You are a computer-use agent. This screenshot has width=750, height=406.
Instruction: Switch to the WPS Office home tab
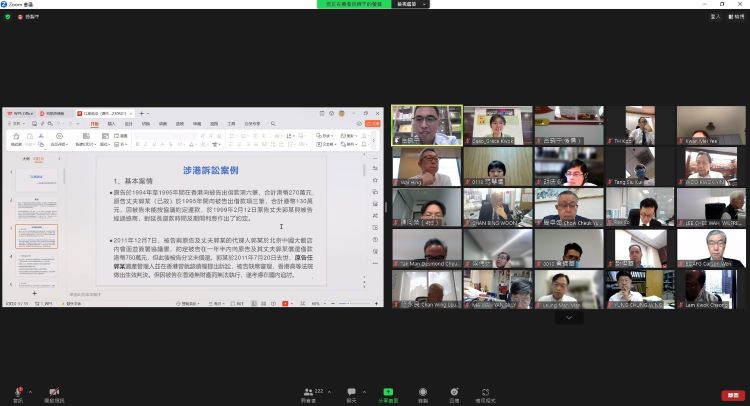click(x=20, y=113)
